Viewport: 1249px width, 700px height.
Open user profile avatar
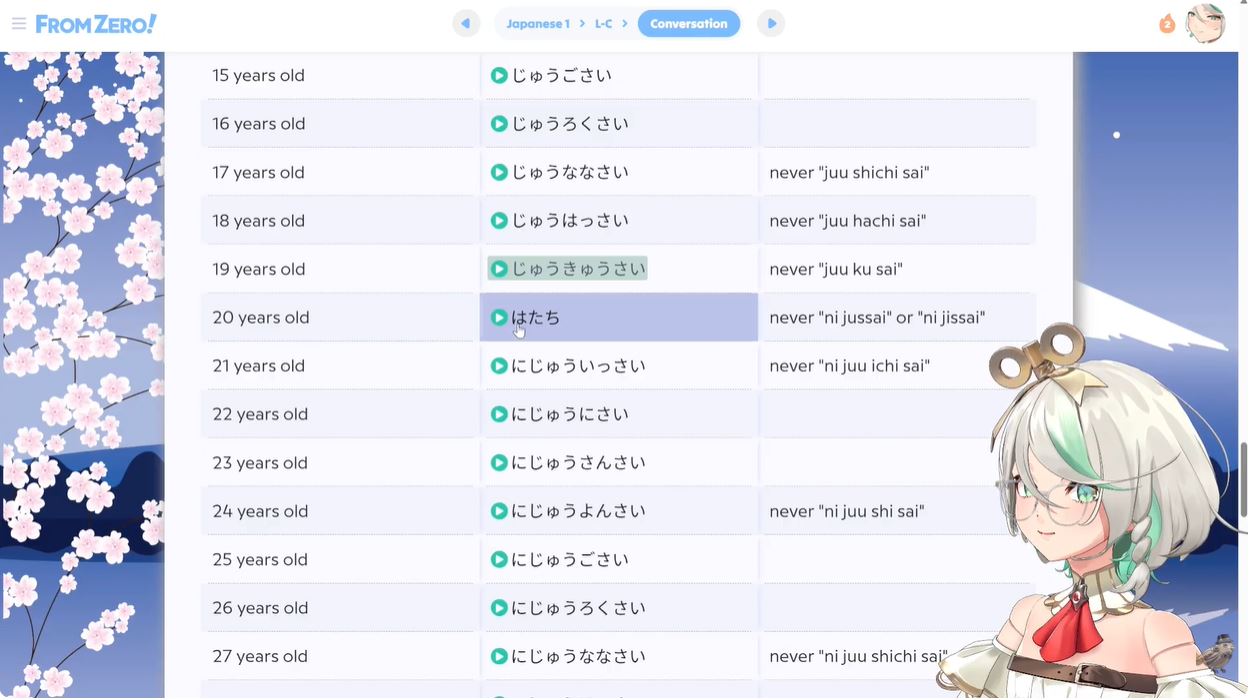[1205, 24]
